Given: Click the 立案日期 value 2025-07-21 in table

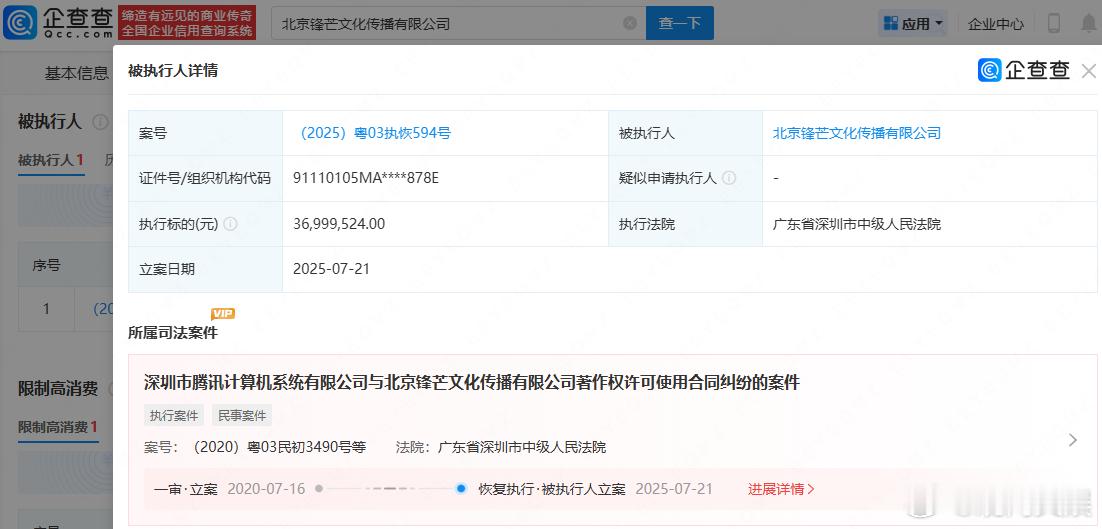Looking at the screenshot, I should point(331,269).
